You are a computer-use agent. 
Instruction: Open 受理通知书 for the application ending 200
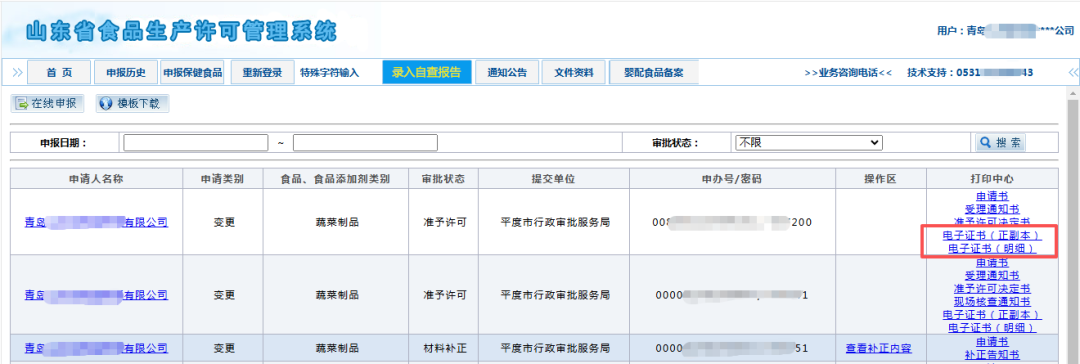[x=992, y=209]
